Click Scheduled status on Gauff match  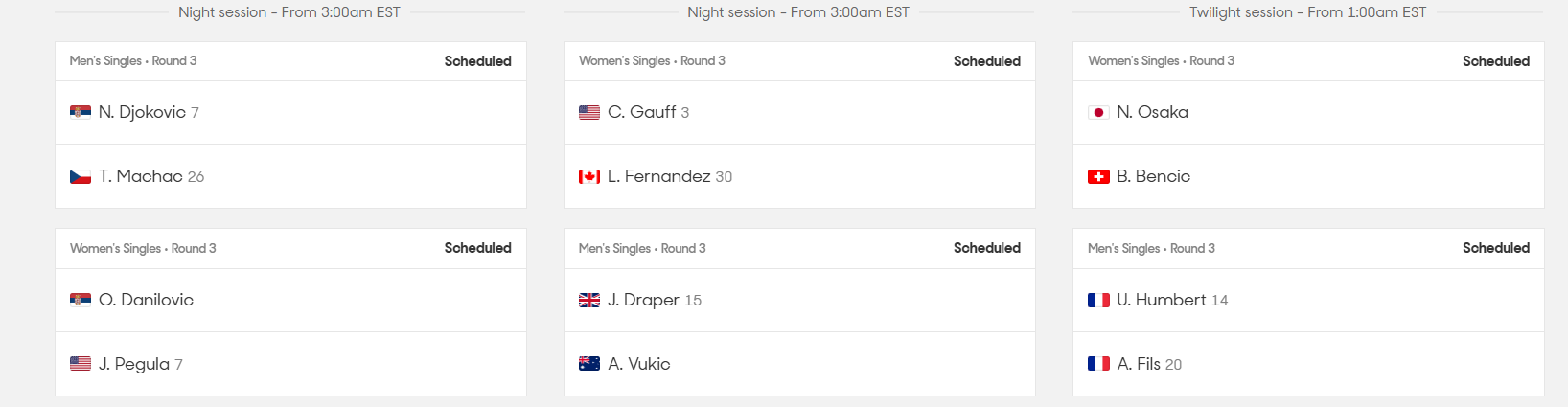pos(987,61)
